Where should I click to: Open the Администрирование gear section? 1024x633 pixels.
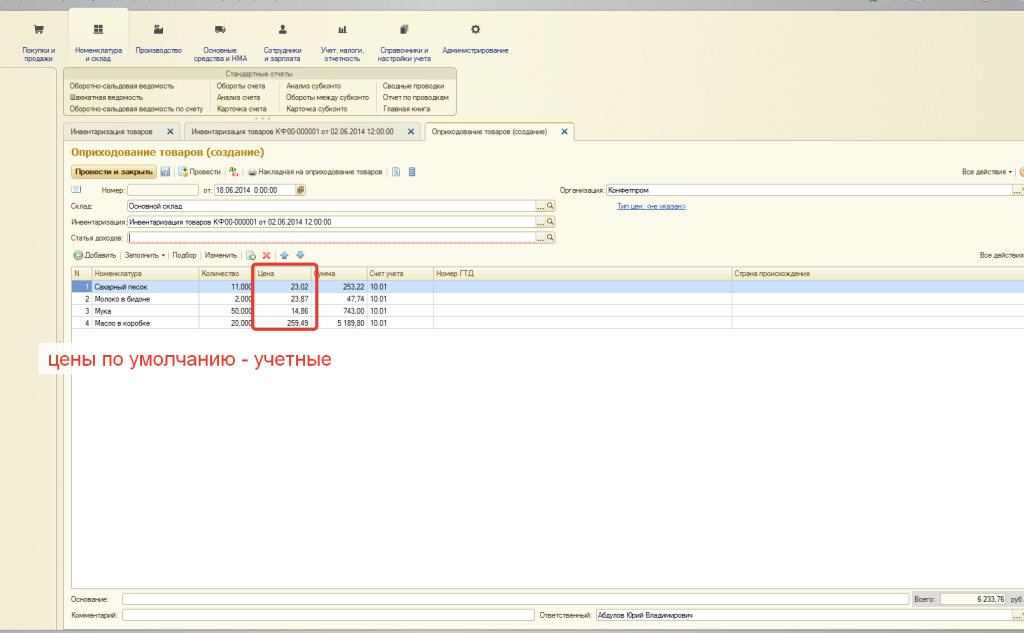tap(475, 38)
